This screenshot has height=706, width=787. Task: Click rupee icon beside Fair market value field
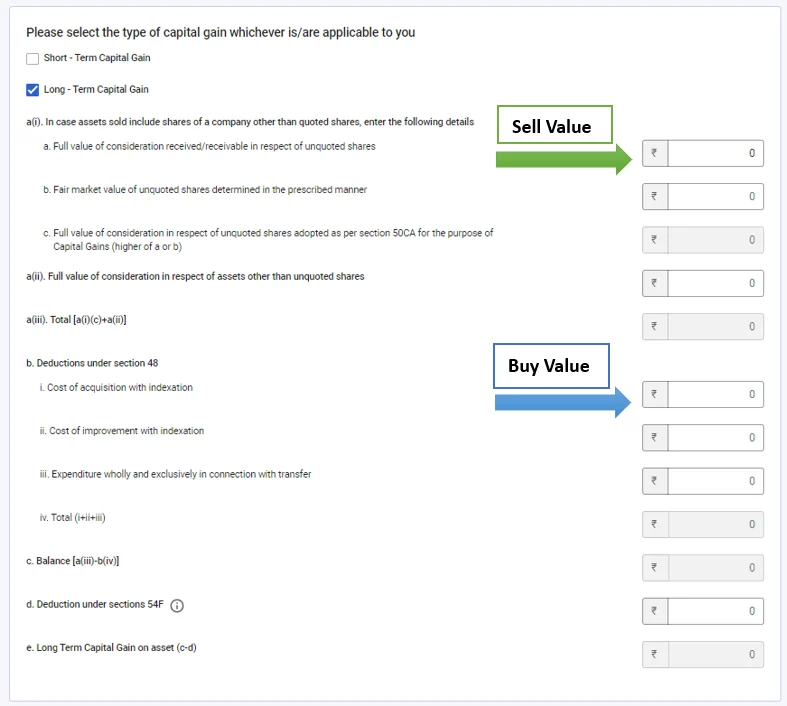[x=655, y=197]
